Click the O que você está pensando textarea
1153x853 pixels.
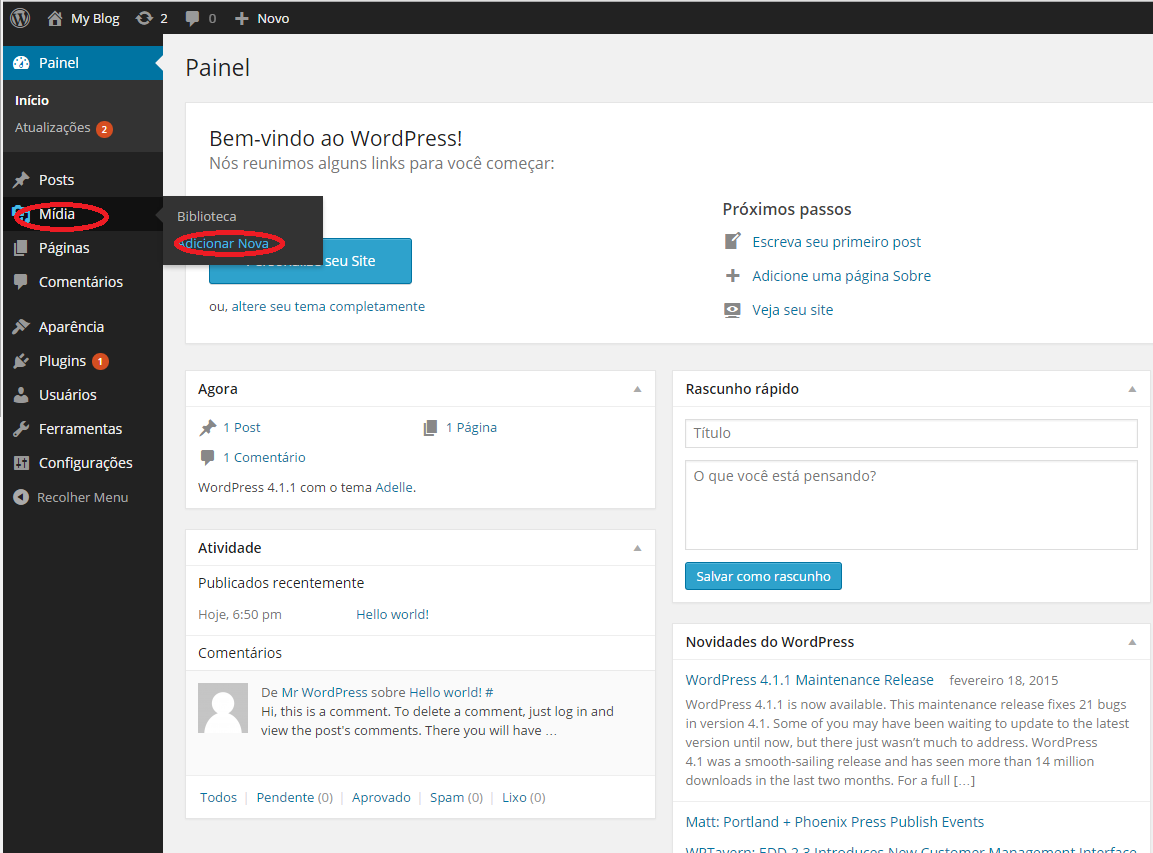pyautogui.click(x=911, y=505)
